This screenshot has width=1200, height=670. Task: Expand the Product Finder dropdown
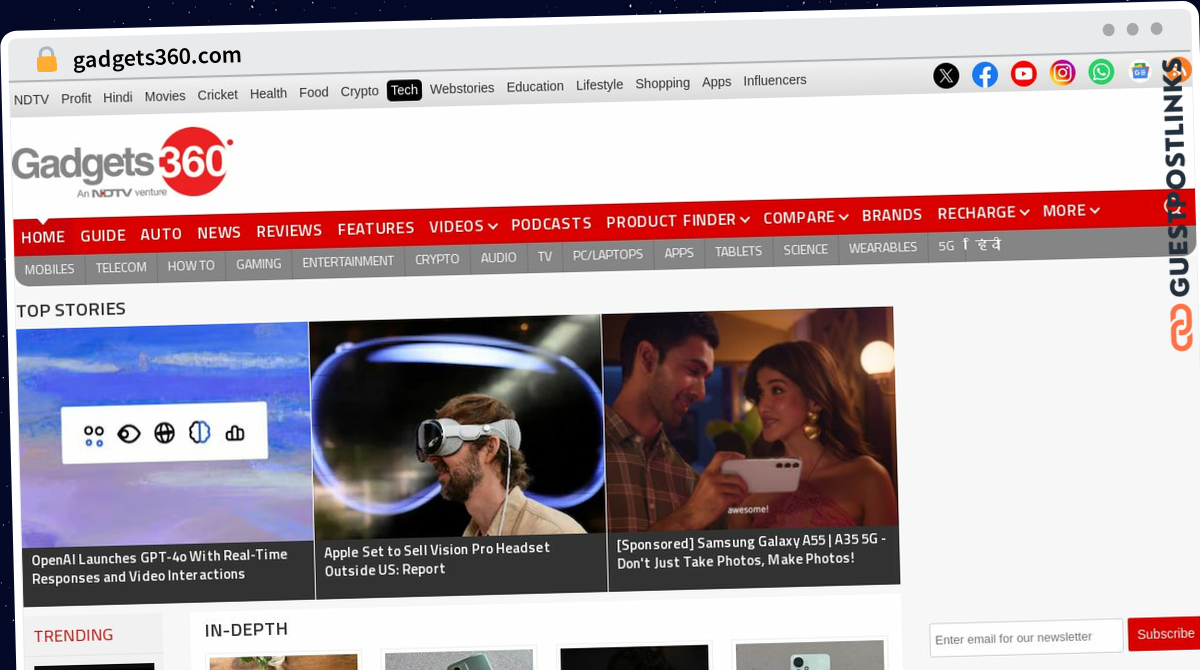(x=678, y=221)
